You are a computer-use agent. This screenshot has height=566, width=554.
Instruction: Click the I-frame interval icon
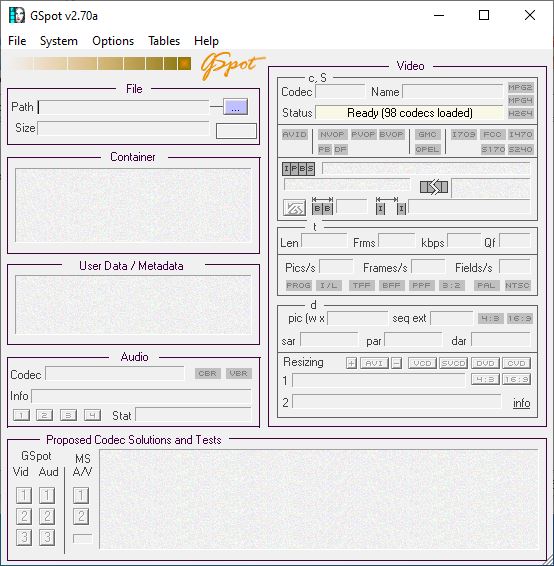(x=391, y=206)
